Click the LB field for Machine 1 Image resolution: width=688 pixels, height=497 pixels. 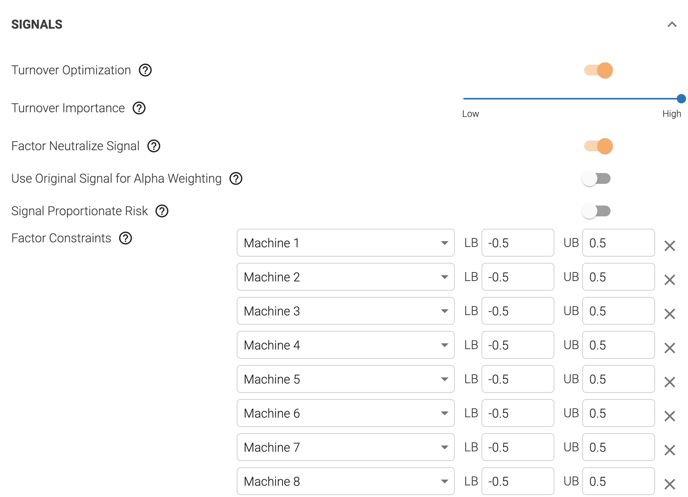tap(518, 243)
